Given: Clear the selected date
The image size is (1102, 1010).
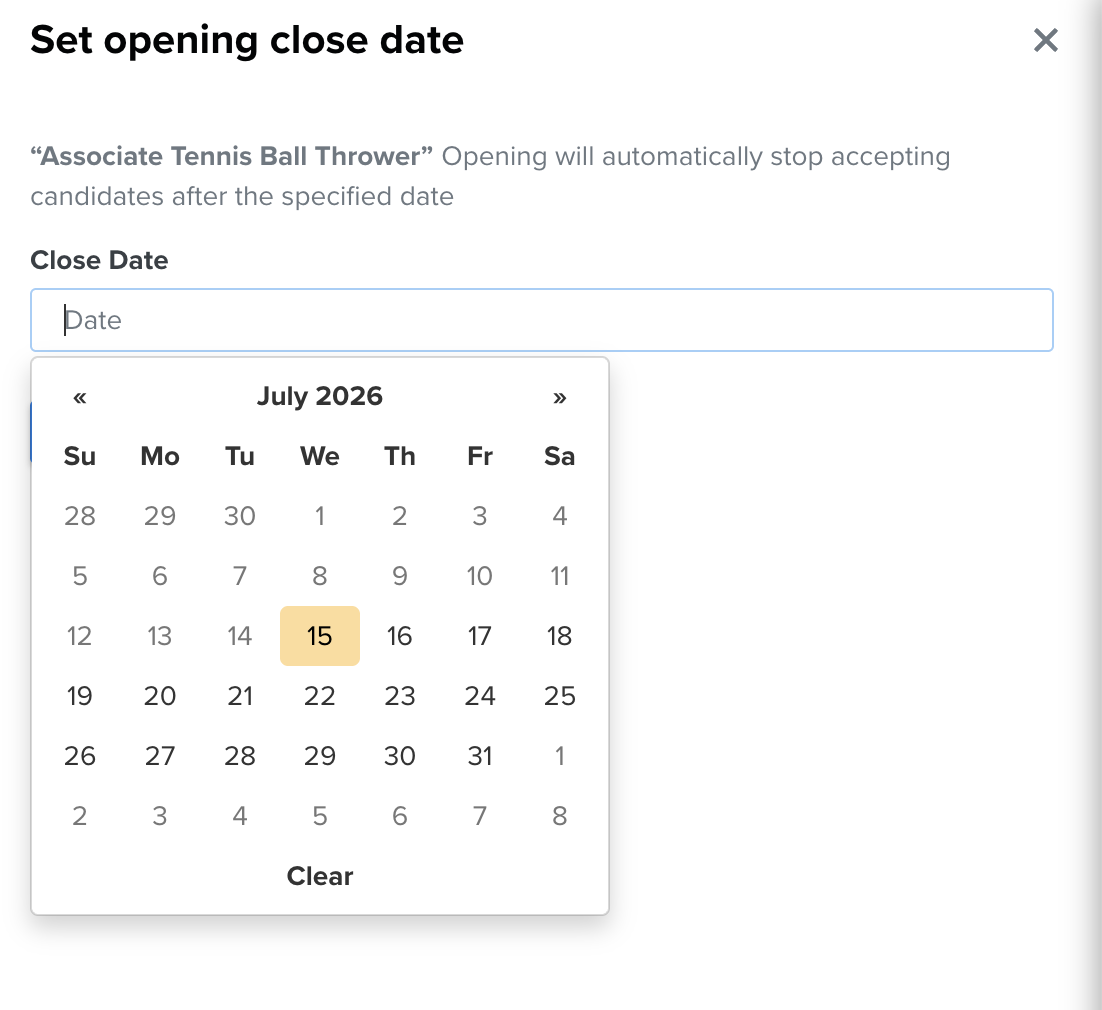Looking at the screenshot, I should coord(320,876).
